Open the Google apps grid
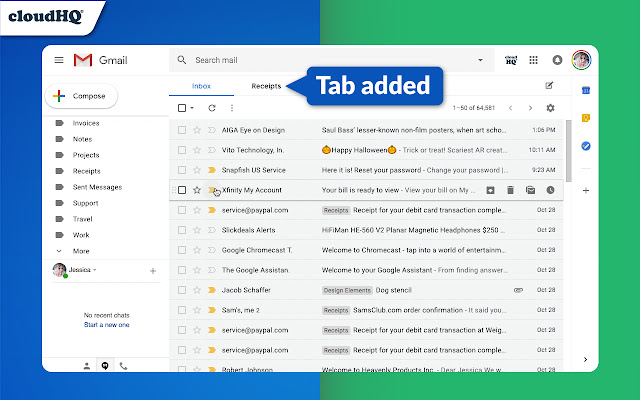This screenshot has width=640, height=400. (x=533, y=60)
